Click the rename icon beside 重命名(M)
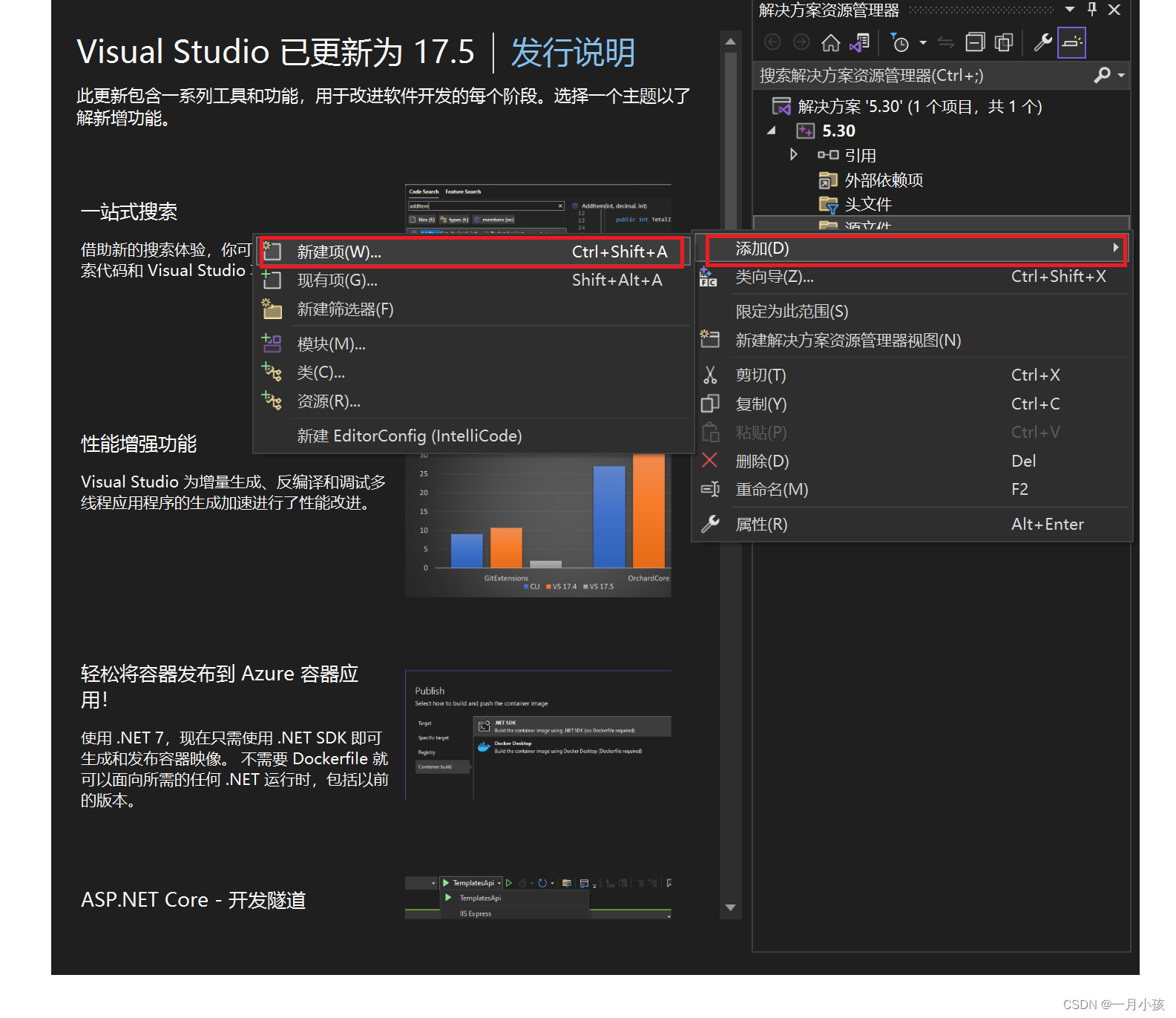 710,489
